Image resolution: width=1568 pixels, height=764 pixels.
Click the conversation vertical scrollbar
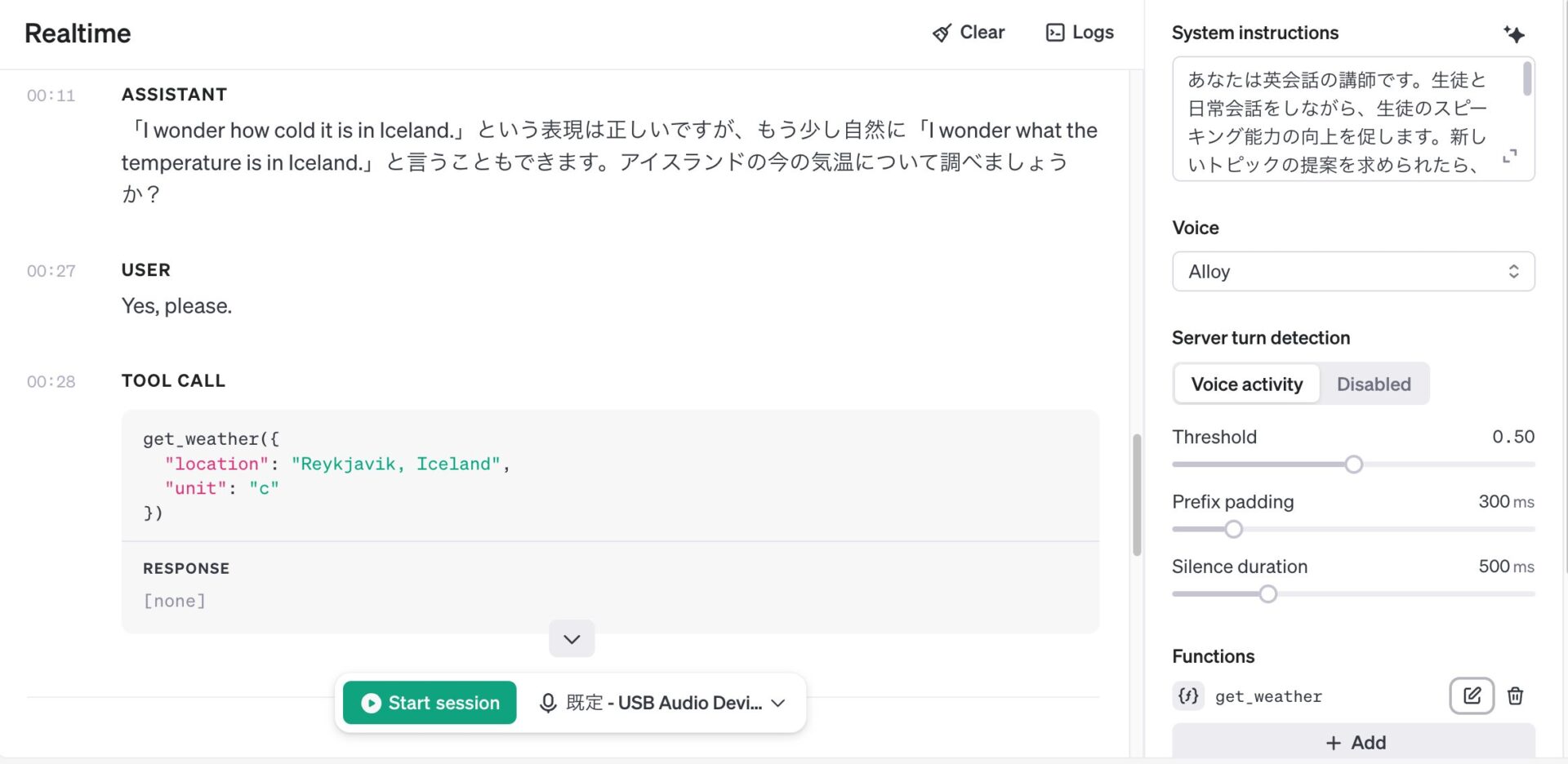(1136, 495)
